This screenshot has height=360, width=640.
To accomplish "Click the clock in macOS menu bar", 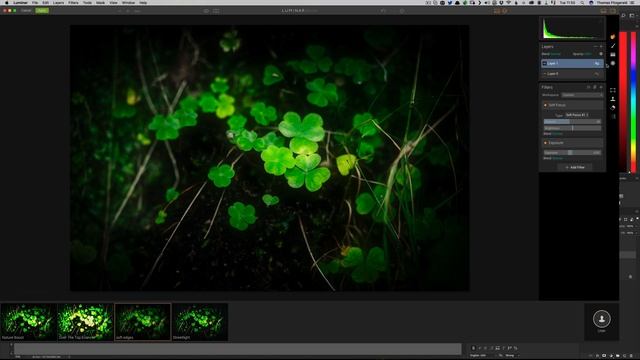I will pyautogui.click(x=567, y=2).
